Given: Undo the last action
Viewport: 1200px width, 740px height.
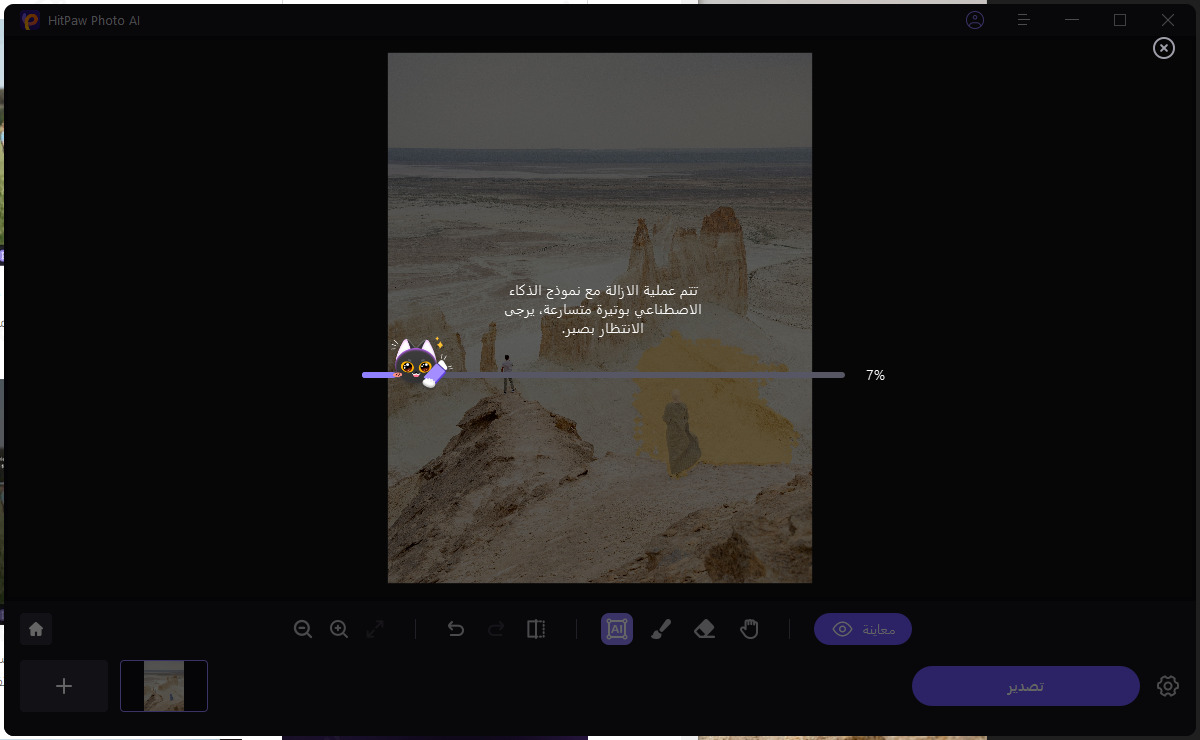Looking at the screenshot, I should (x=456, y=629).
